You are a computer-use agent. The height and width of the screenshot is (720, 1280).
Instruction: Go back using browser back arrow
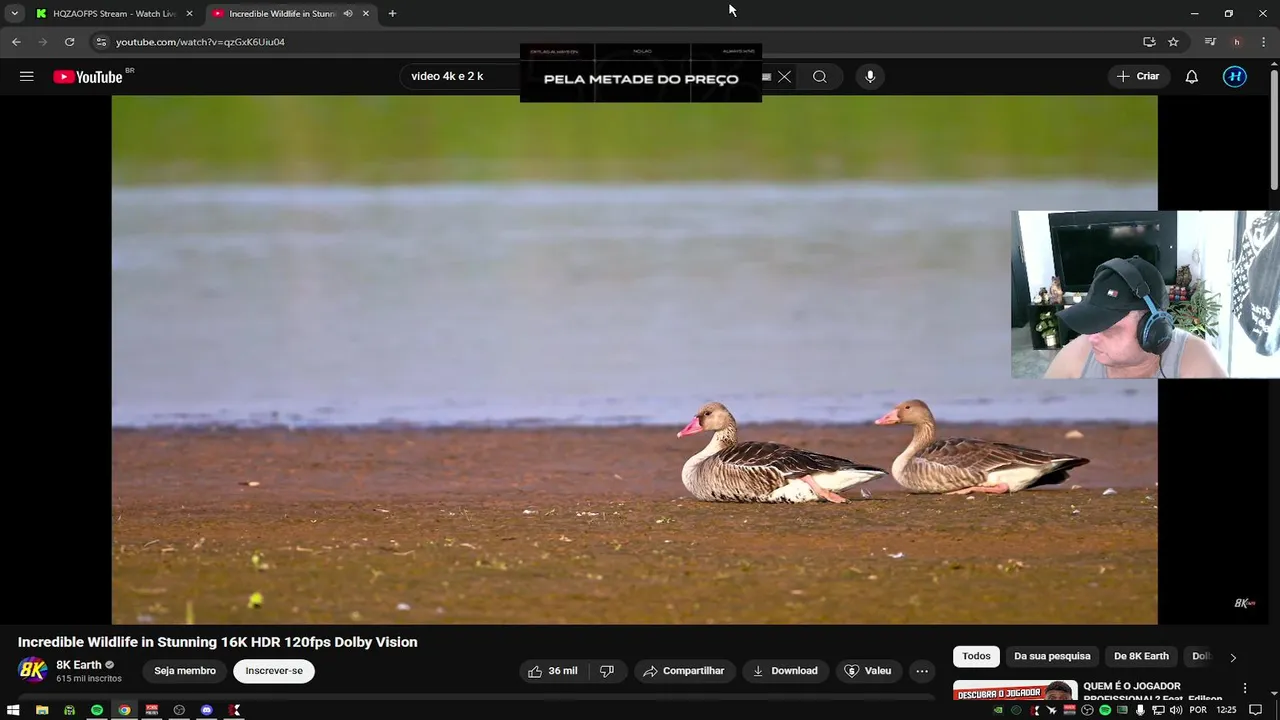pos(16,42)
